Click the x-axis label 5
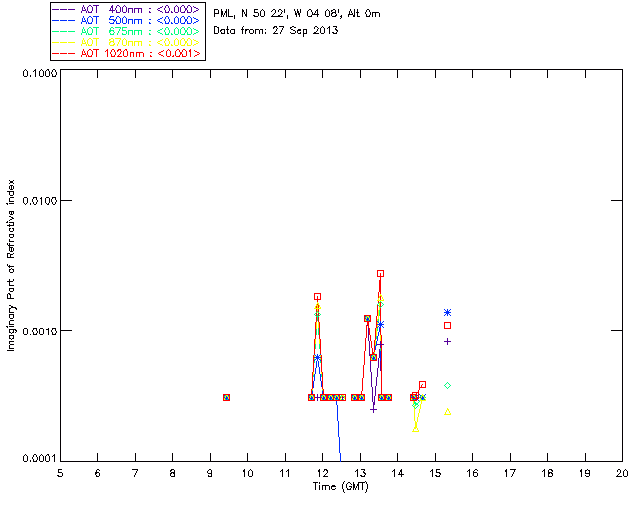This screenshot has height=512, width=640. 60,473
